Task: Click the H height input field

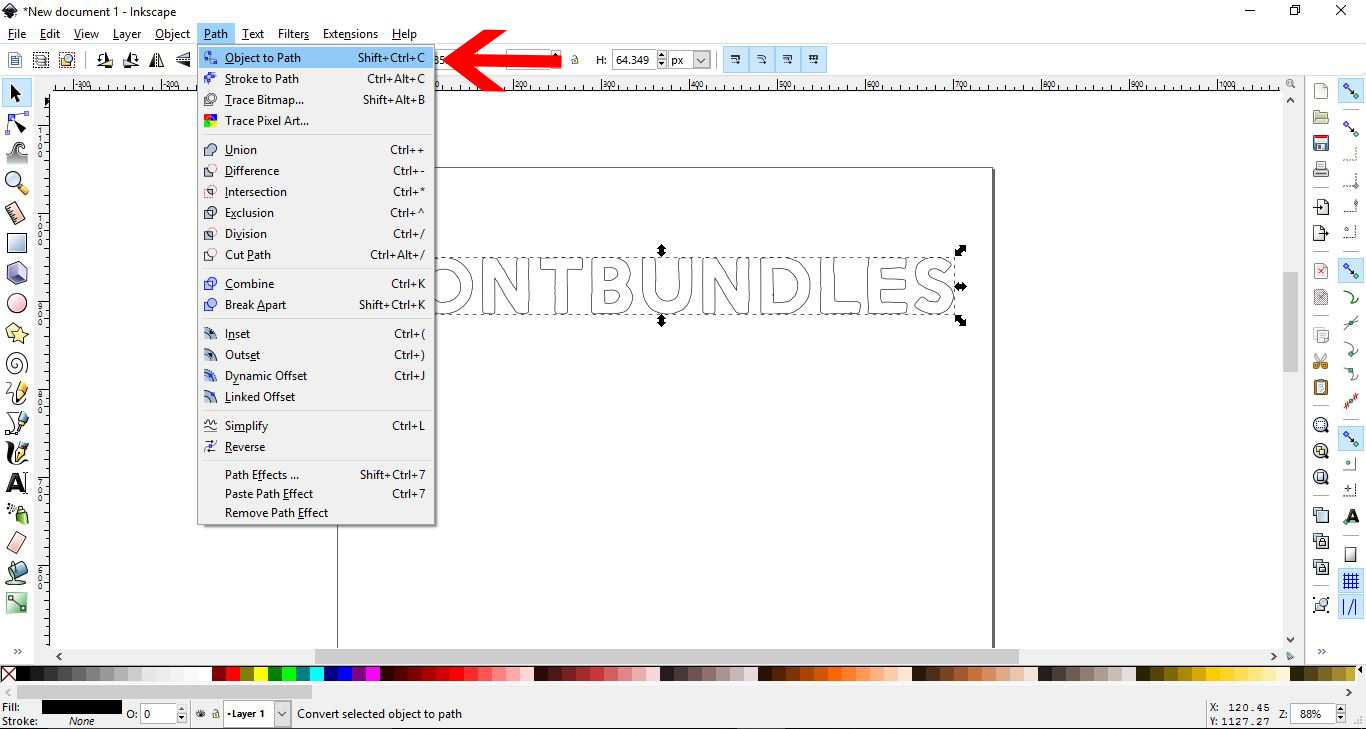Action: pos(632,60)
